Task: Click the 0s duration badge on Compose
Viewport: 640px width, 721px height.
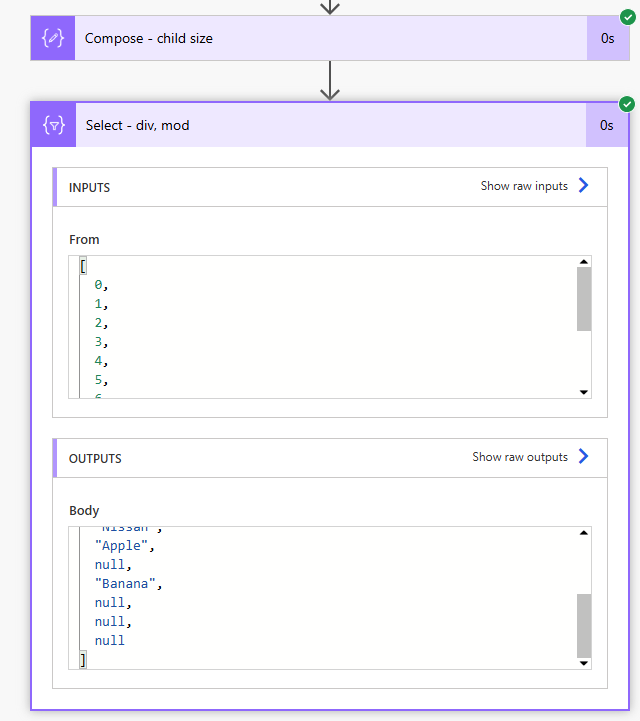Action: point(607,38)
